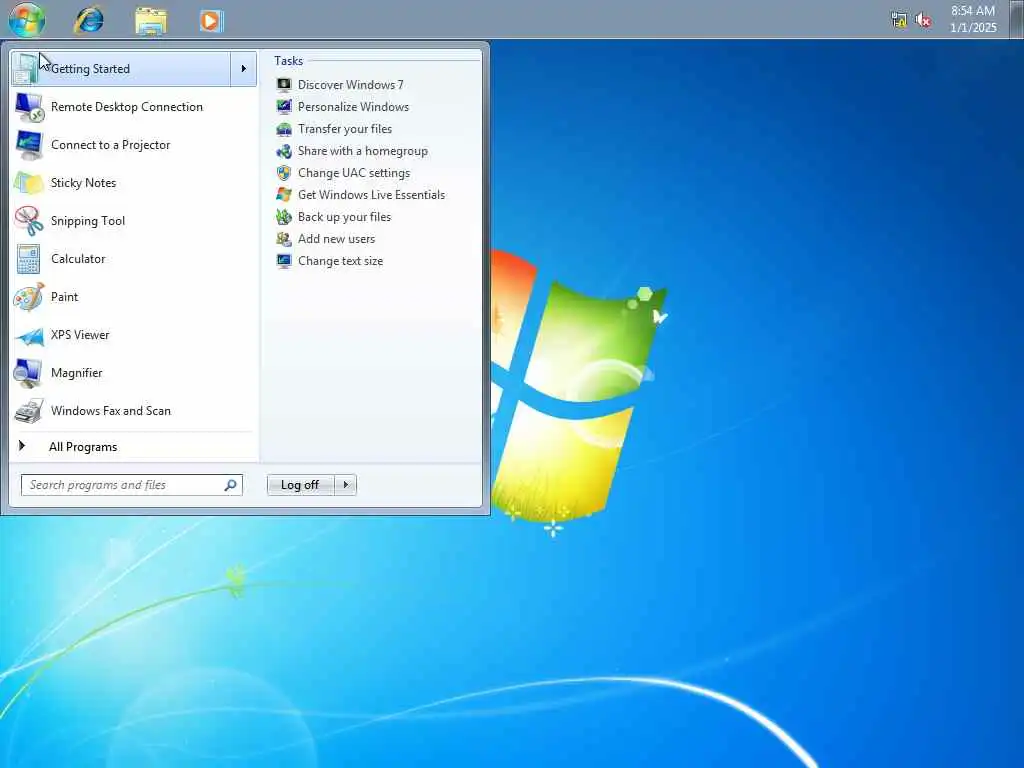Click the Windows Start orb
The image size is (1024, 768).
pos(27,19)
